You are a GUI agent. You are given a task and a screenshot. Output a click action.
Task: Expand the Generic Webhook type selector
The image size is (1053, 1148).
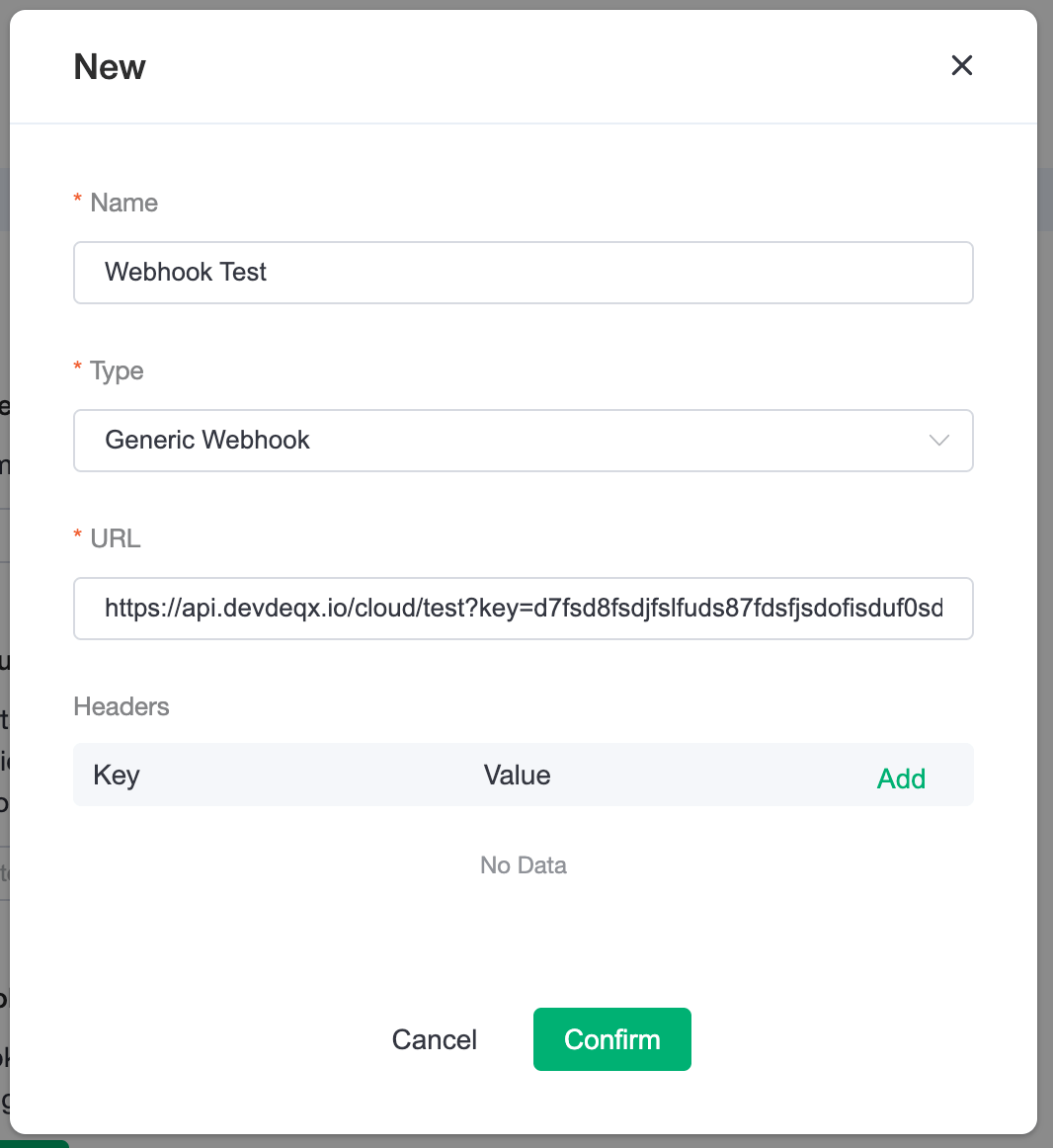524,441
